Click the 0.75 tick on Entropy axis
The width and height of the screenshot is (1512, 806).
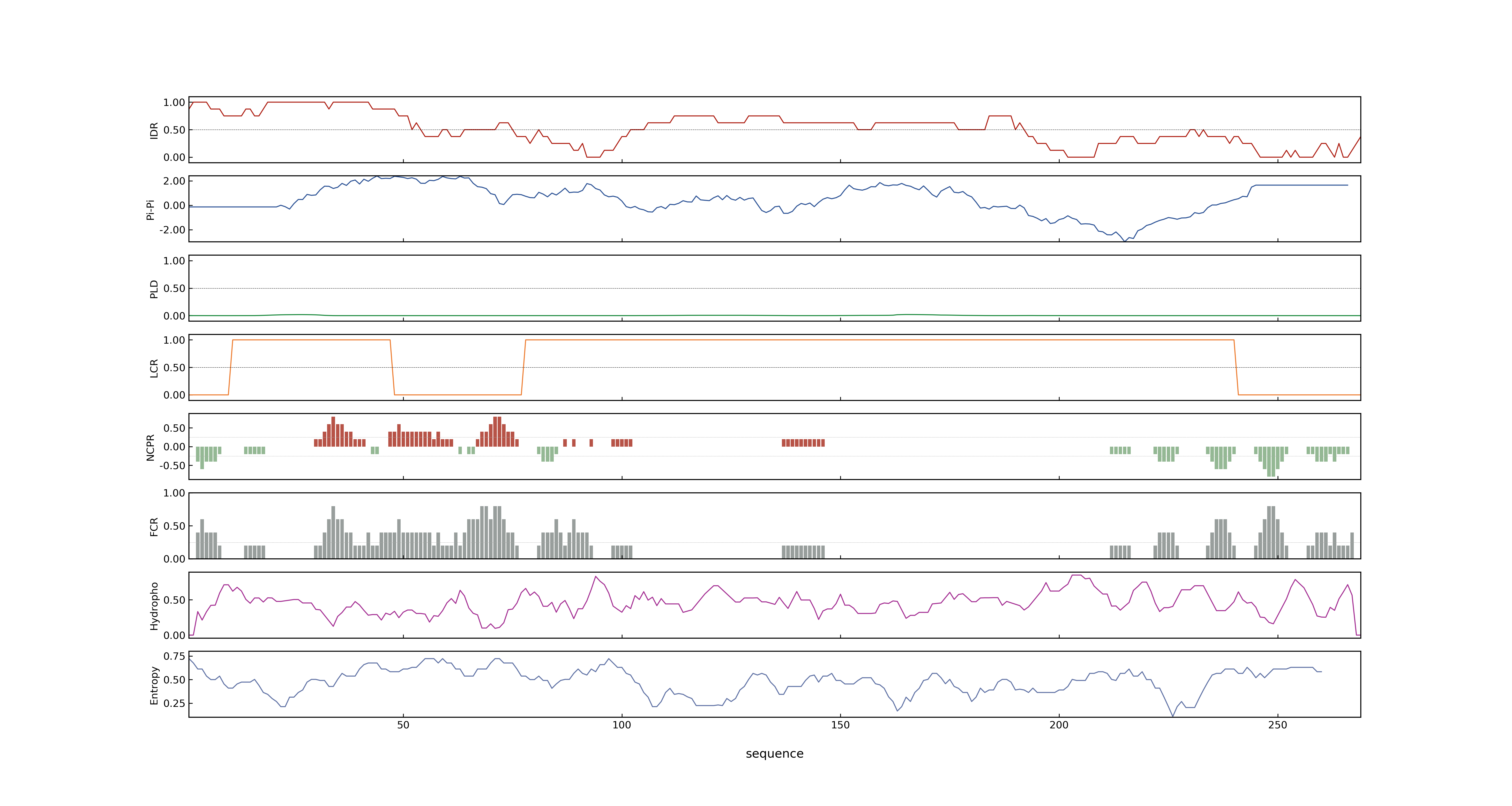point(174,656)
